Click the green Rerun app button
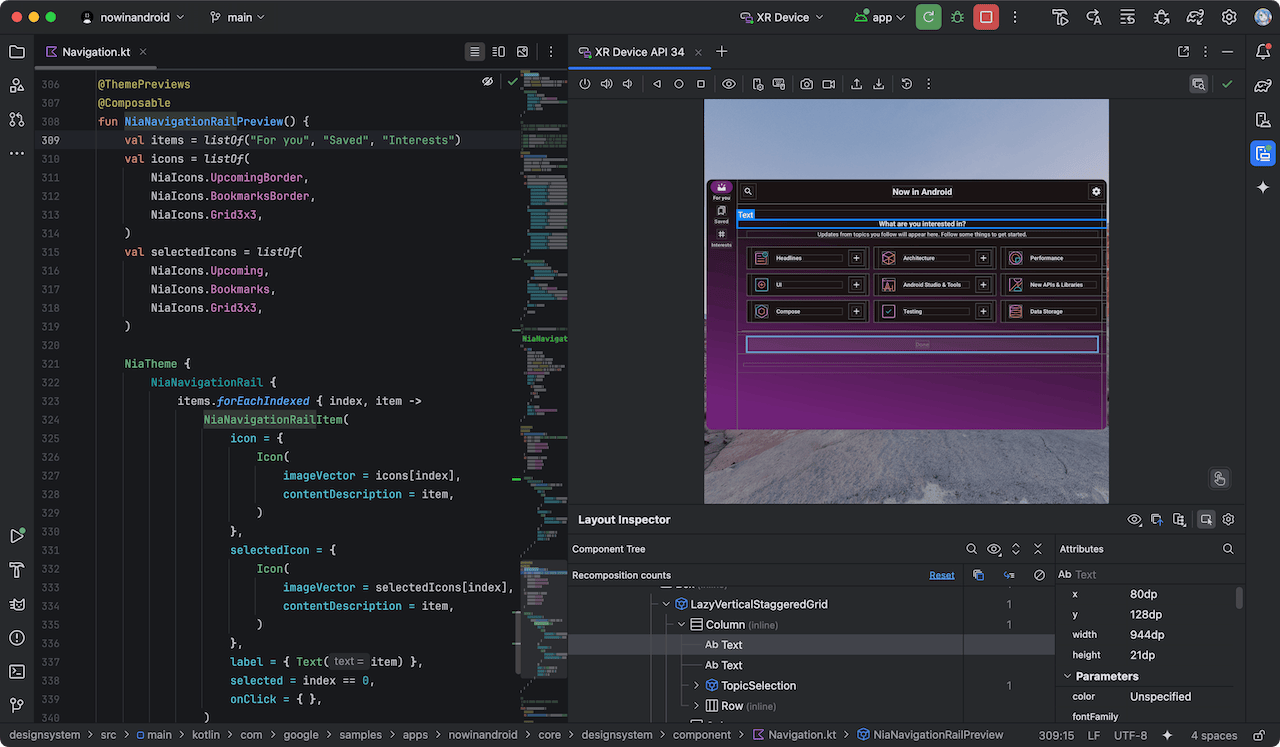 pyautogui.click(x=928, y=17)
